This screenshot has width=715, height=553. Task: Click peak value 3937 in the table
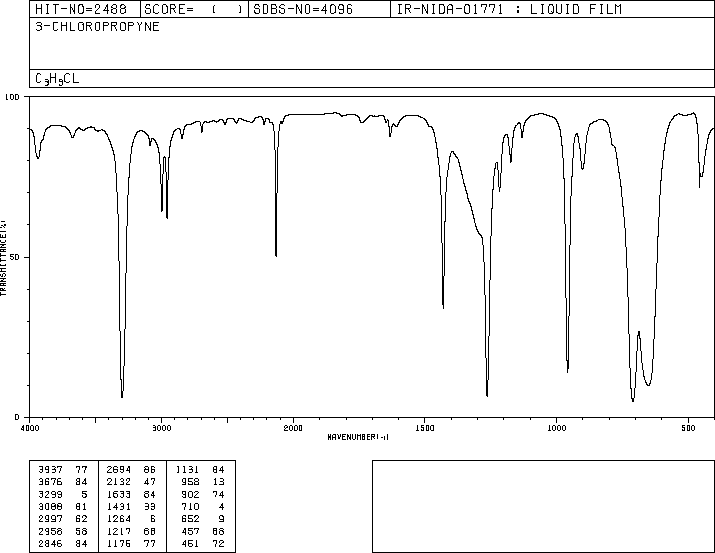[50, 470]
